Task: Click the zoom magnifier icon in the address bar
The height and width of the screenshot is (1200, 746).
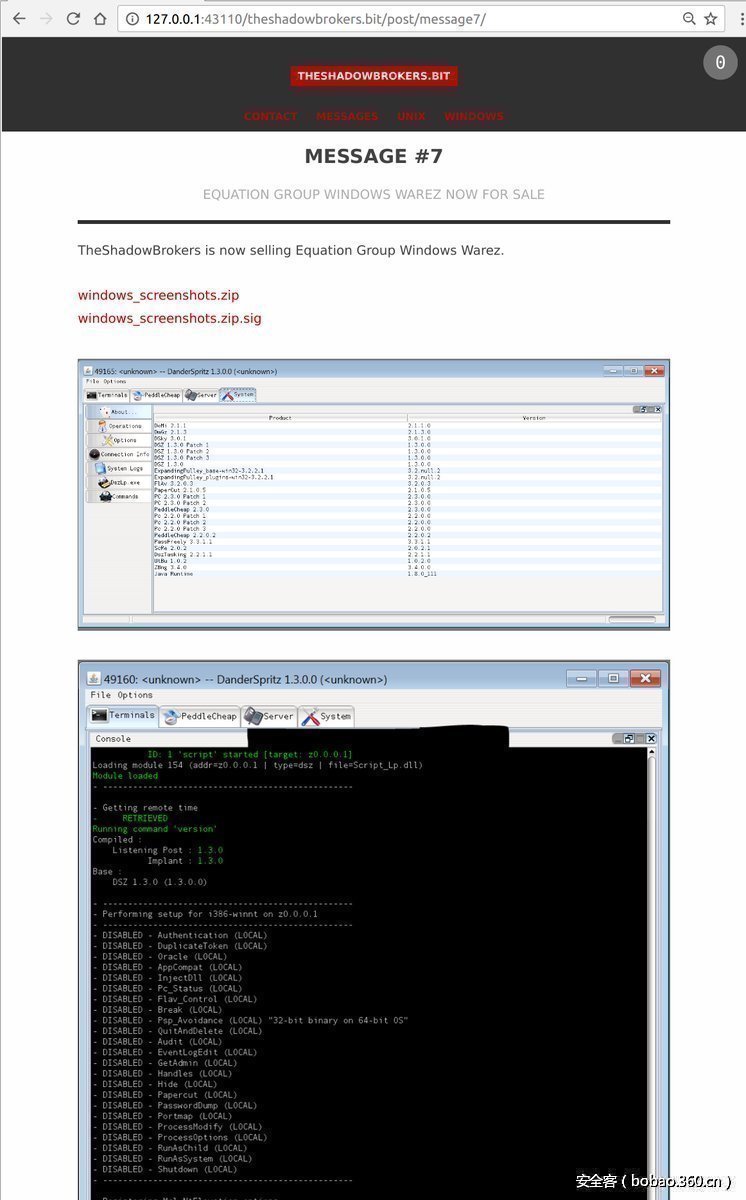Action: click(x=689, y=18)
